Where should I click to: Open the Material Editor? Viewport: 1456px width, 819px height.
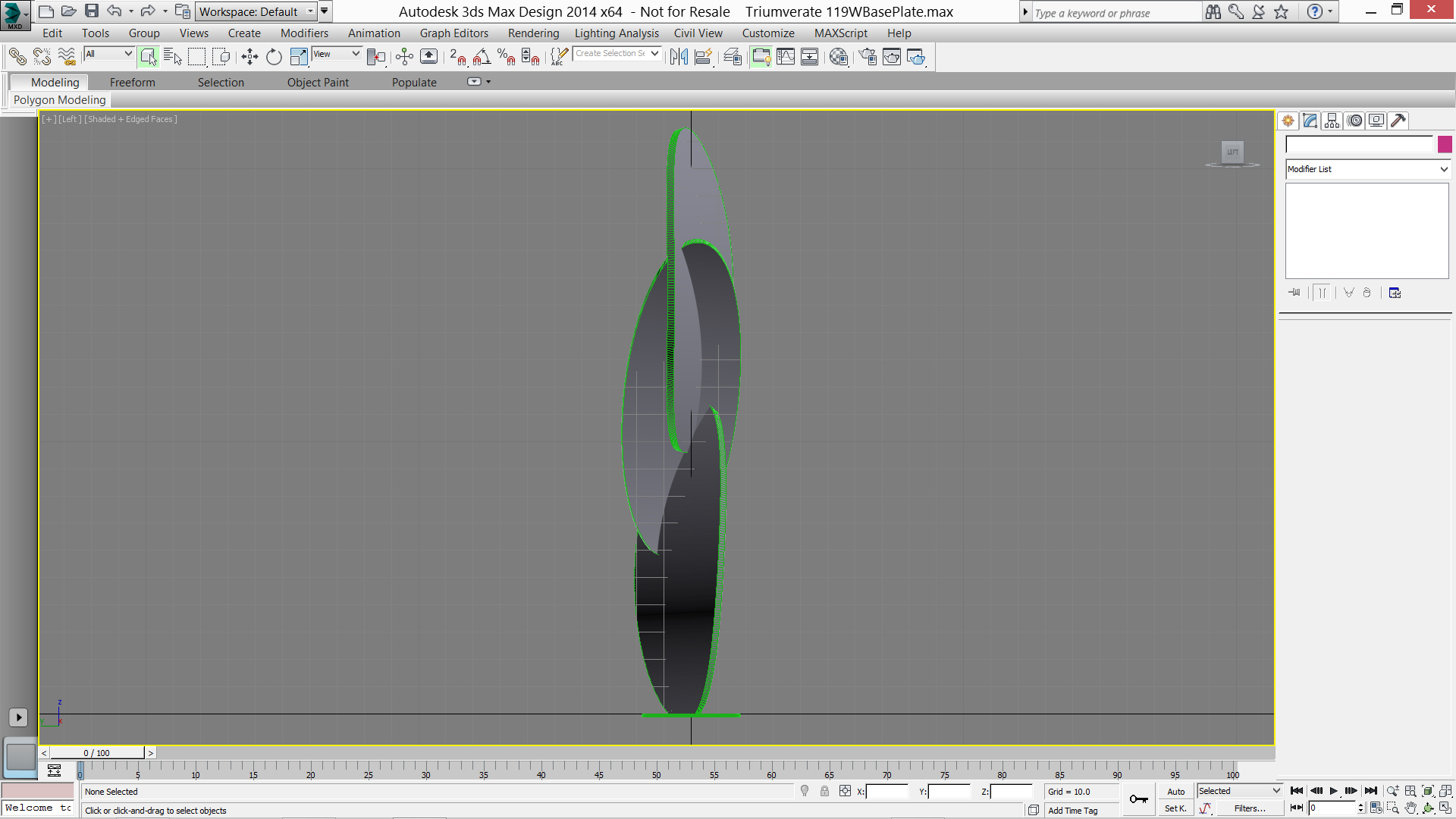(x=839, y=57)
